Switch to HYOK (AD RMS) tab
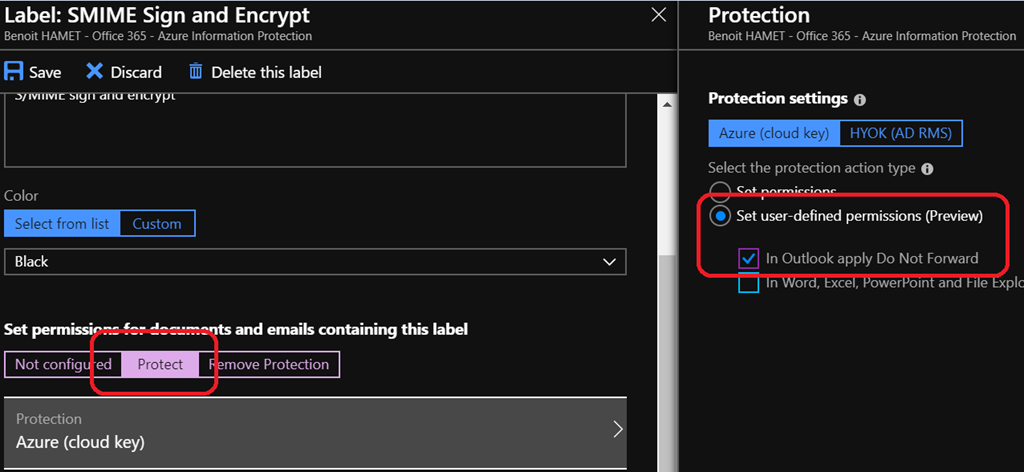1024x472 pixels. [x=901, y=134]
